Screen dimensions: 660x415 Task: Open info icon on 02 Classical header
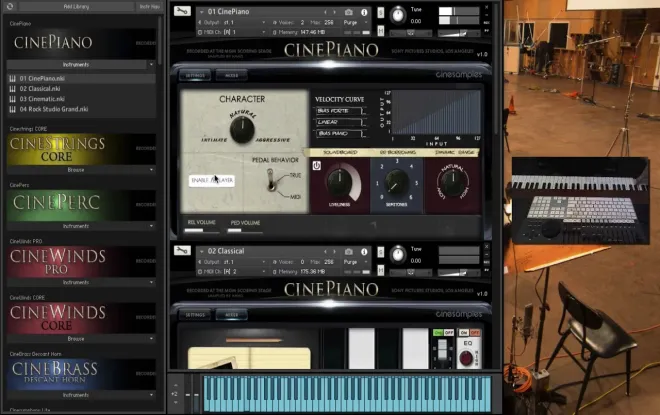364,252
